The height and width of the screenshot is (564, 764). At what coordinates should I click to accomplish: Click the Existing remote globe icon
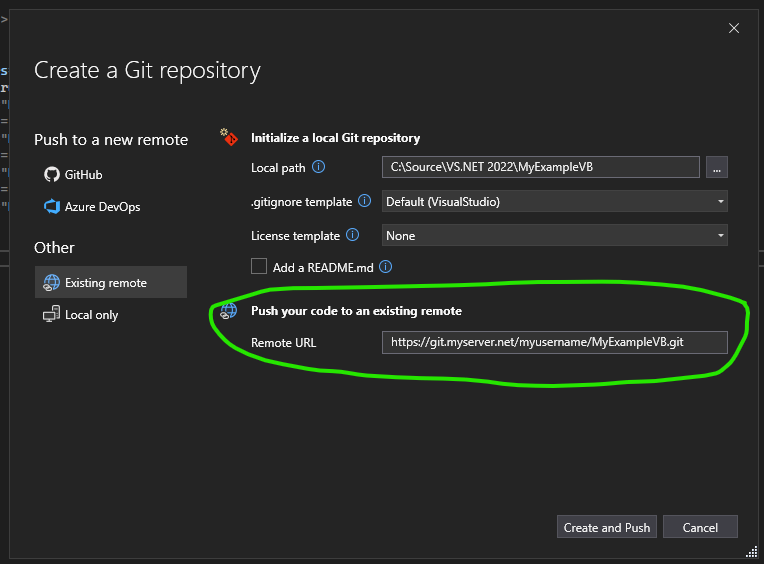[52, 283]
